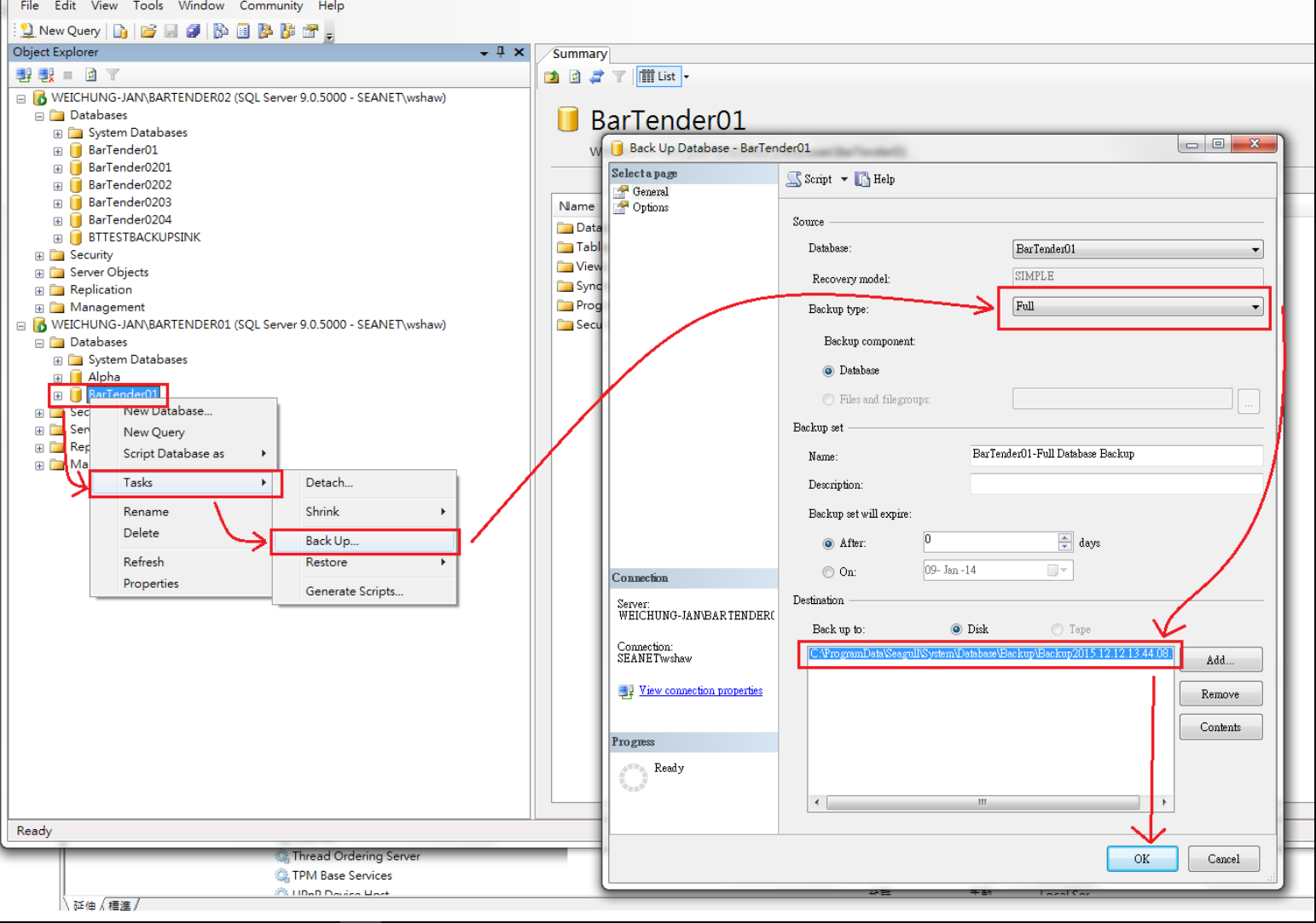Open the Shrink submenu entry
This screenshot has height=923, width=1316.
pos(366,512)
